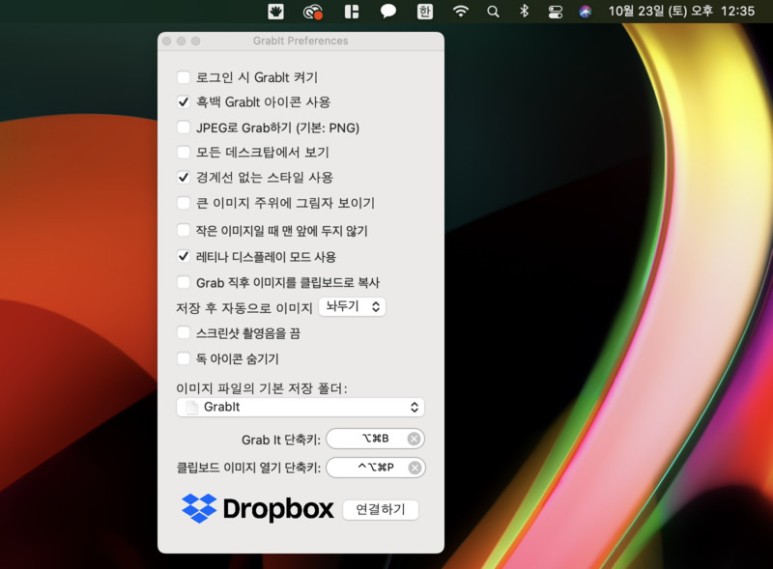Open the Bluetooth menu bar icon
Screen dimensions: 773x569
tap(524, 11)
